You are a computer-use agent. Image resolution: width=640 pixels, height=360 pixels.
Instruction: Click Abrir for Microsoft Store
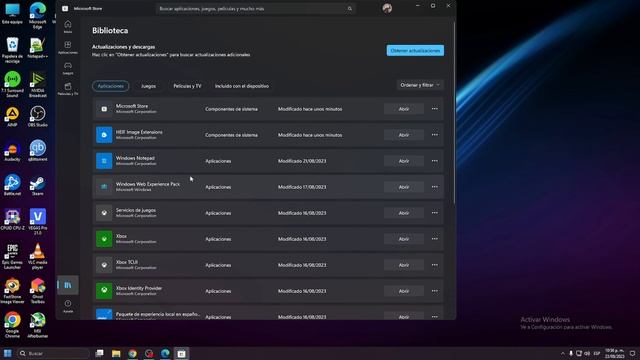click(404, 109)
